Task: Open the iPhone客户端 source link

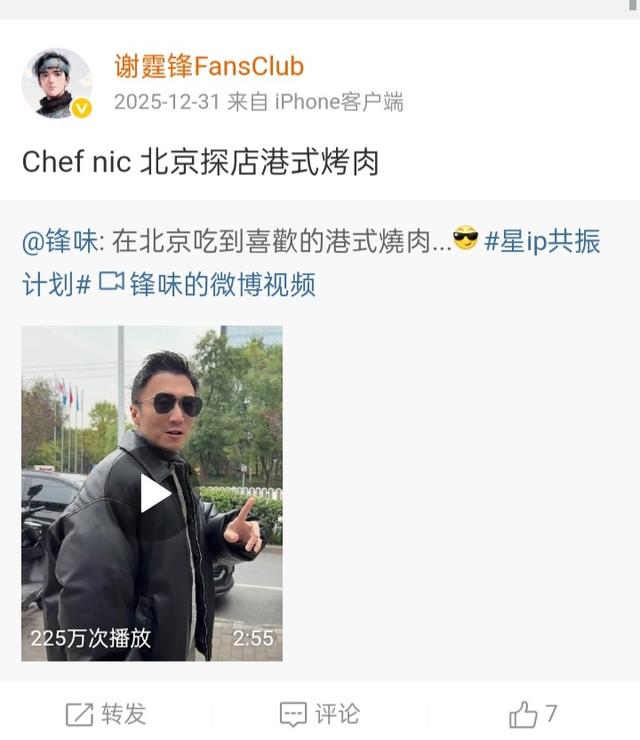Action: [x=339, y=102]
